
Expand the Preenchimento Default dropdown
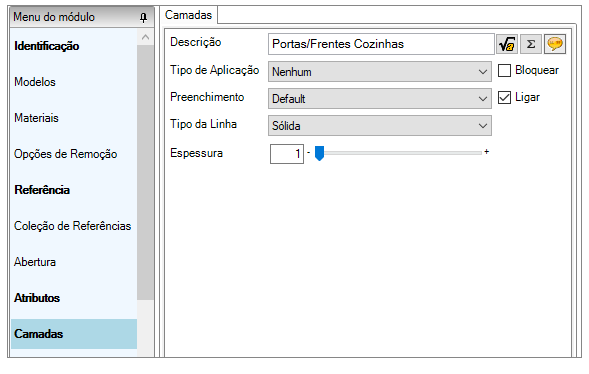(379, 99)
